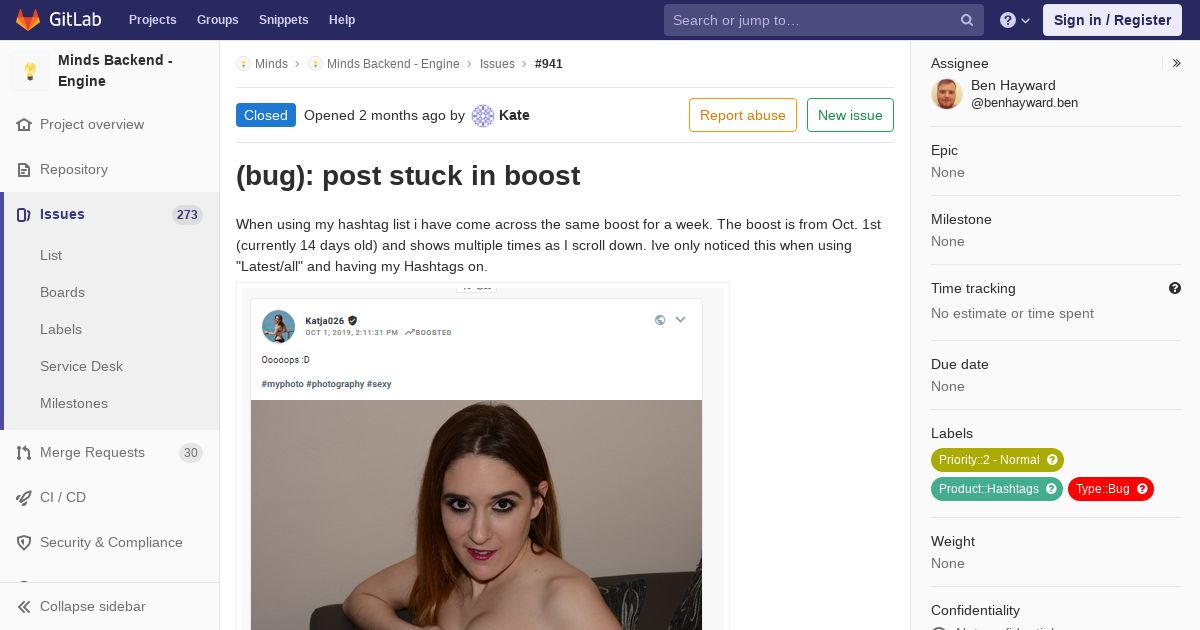
Task: Click the CI / CD rocket icon
Action: click(24, 498)
